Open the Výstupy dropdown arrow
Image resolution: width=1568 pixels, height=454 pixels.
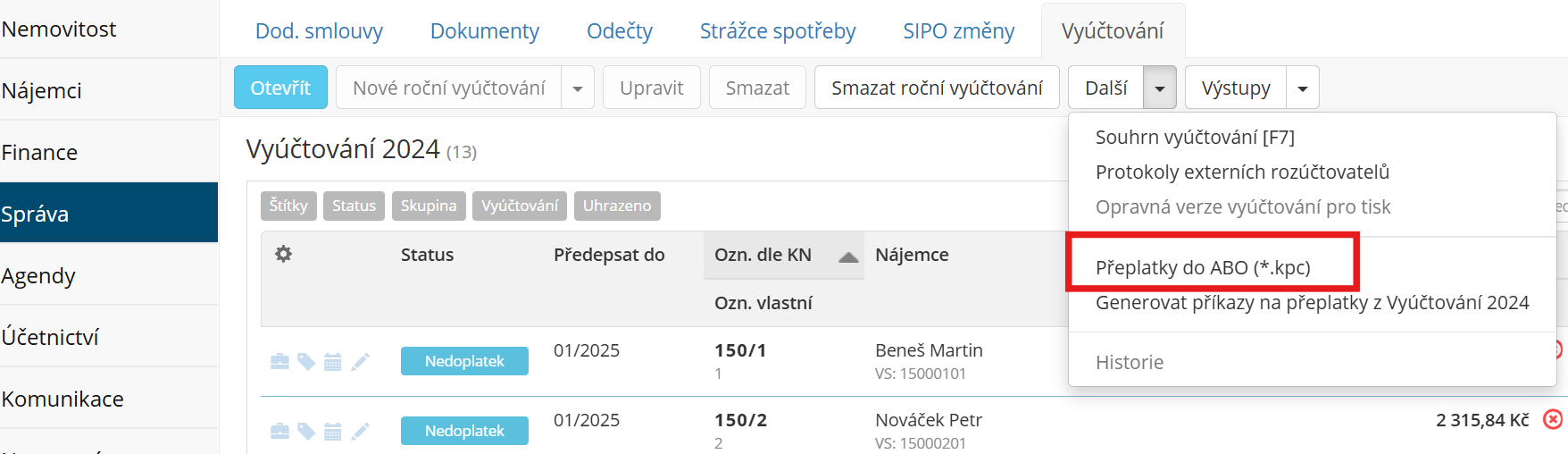[x=1303, y=88]
